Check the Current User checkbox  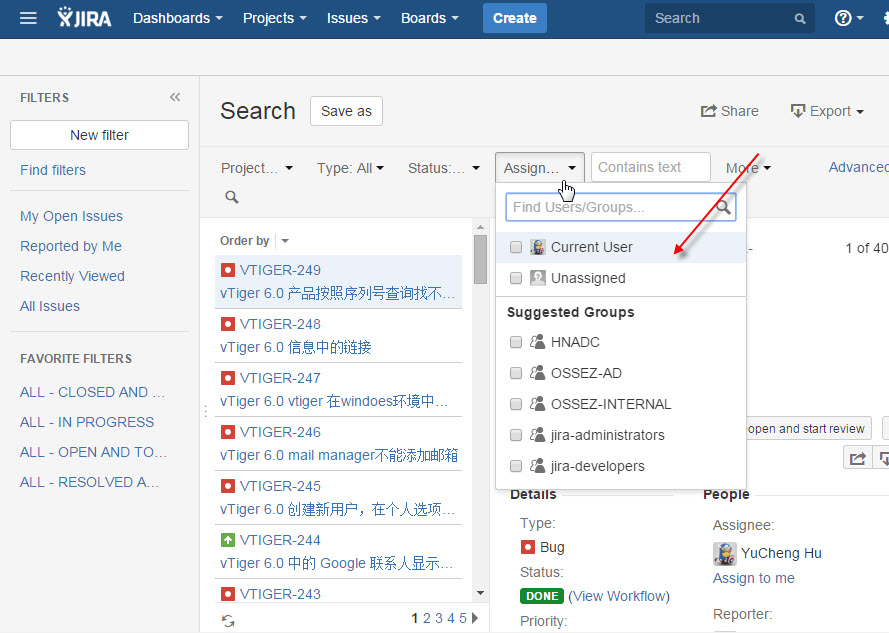[x=516, y=247]
